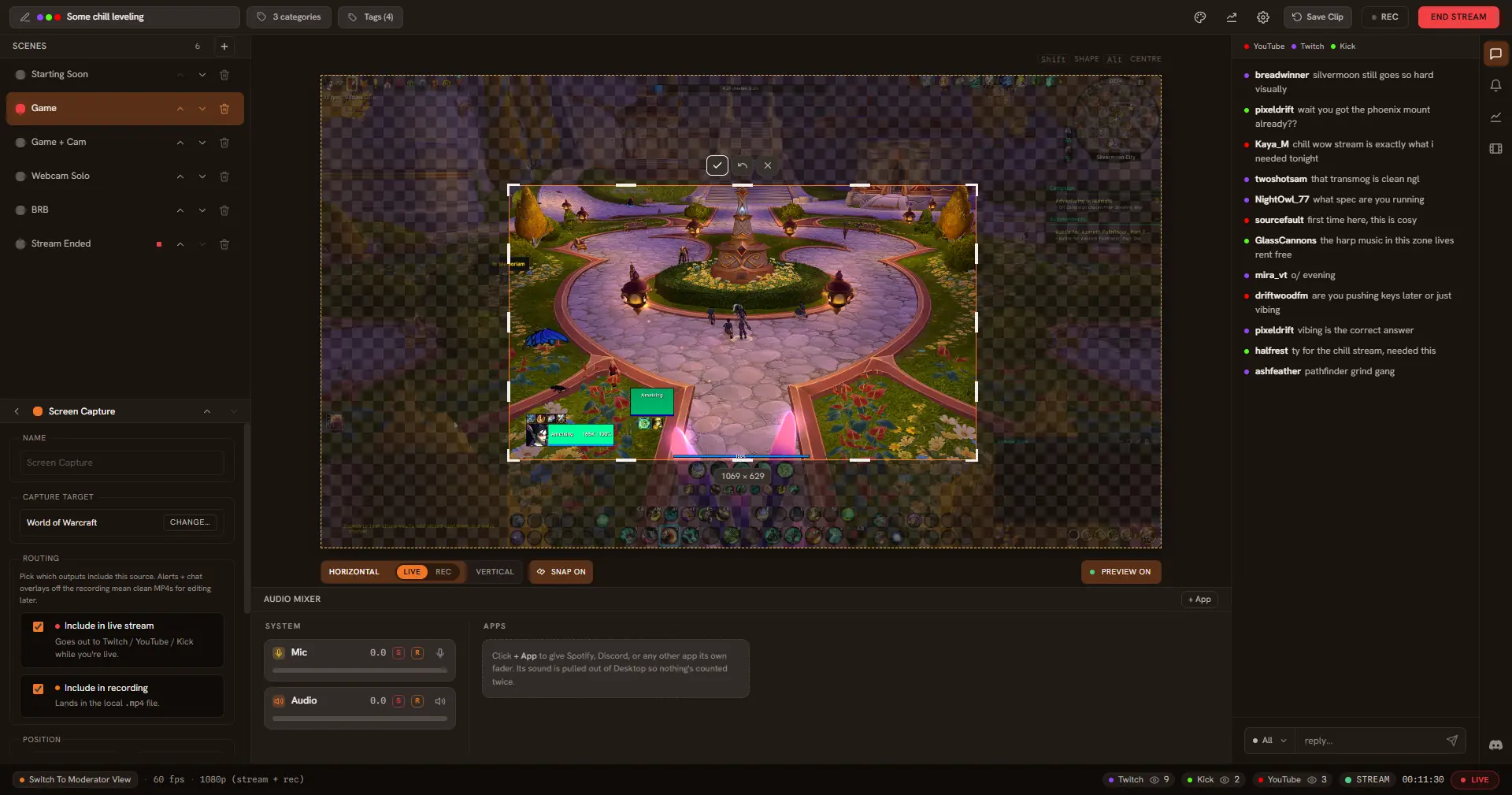This screenshot has height=795, width=1512.
Task: Click the + App button in audio mixer
Action: pos(1199,600)
